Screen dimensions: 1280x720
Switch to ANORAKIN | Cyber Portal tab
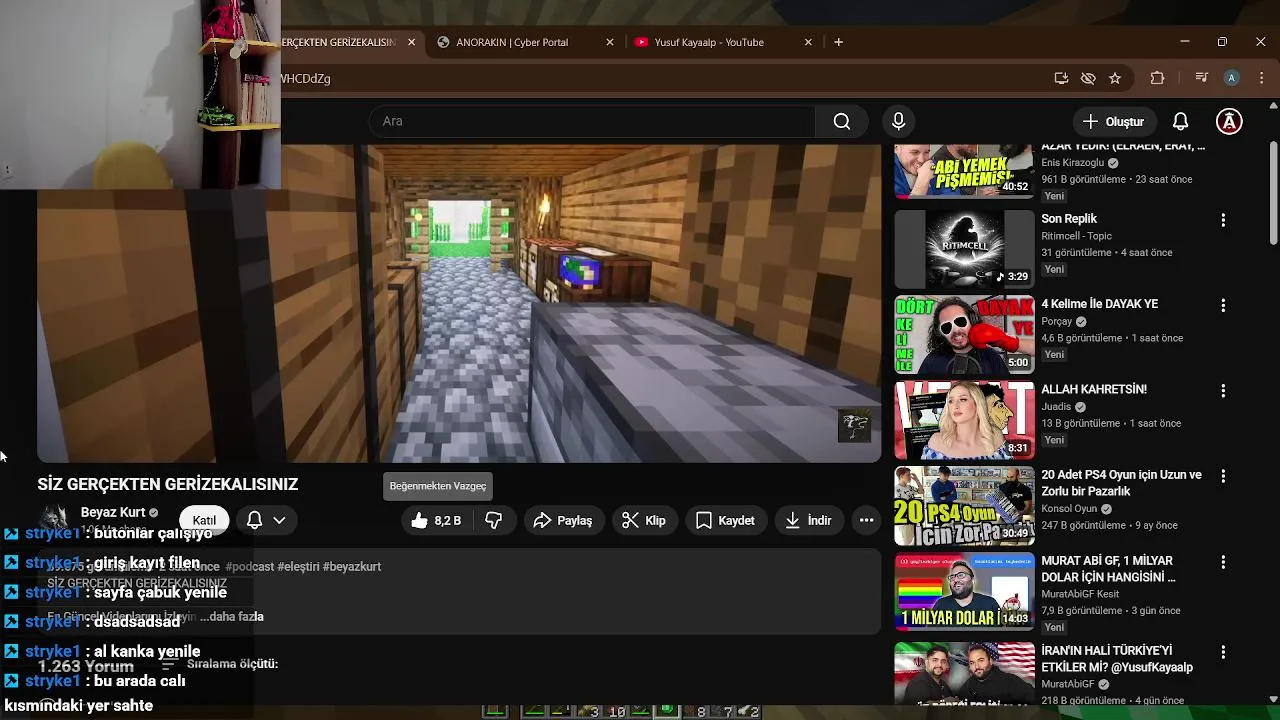point(513,42)
